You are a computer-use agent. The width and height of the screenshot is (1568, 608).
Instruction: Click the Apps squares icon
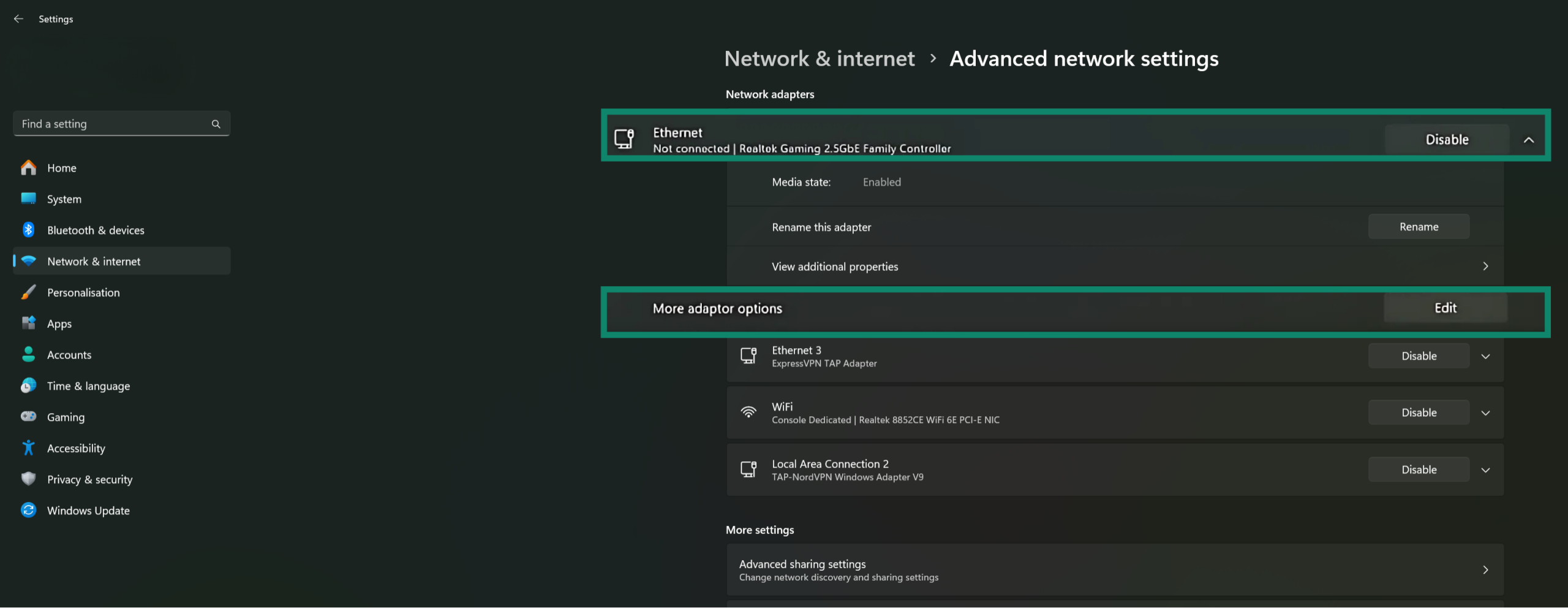(28, 323)
